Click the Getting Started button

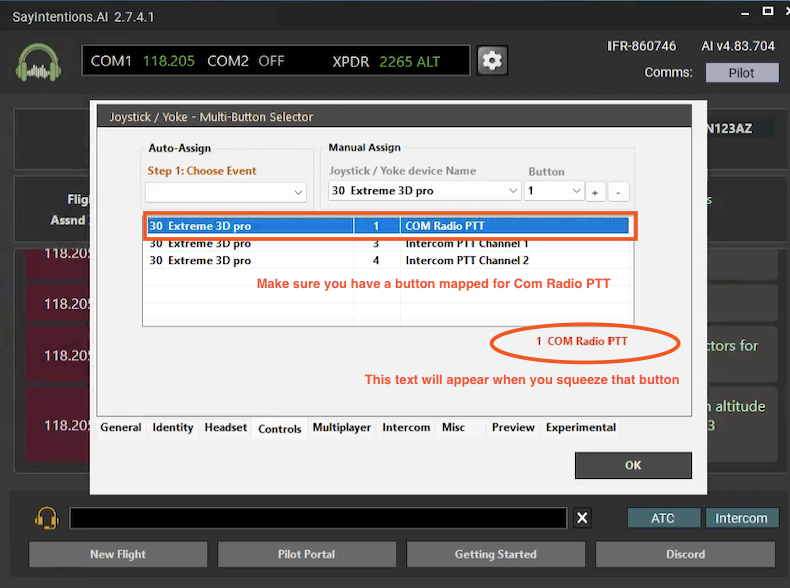point(496,554)
